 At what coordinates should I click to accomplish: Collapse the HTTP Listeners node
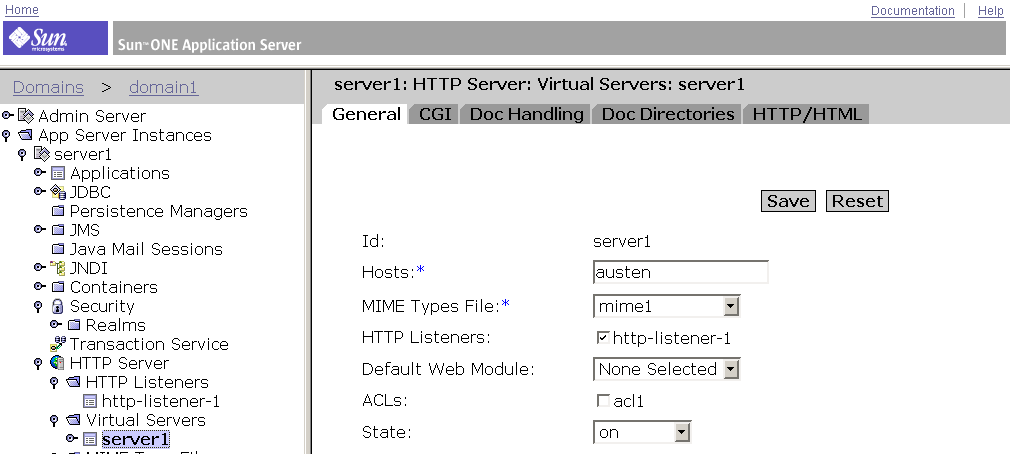(55, 383)
